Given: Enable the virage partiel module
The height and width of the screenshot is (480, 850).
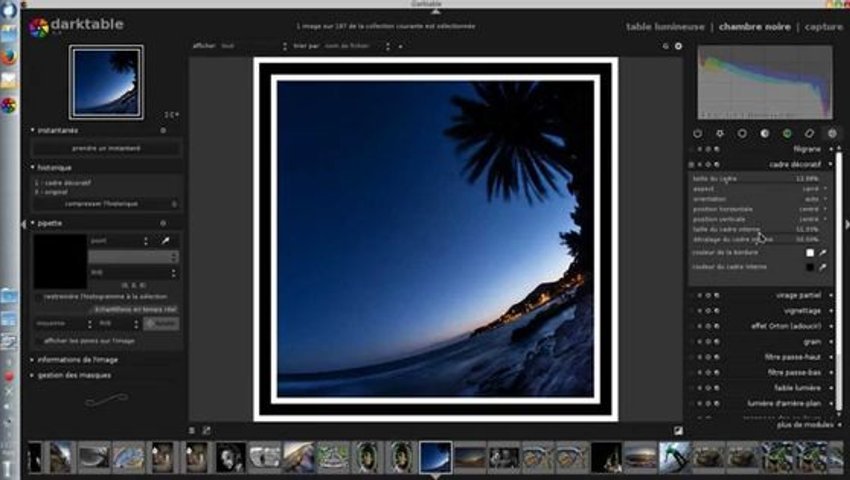Looking at the screenshot, I should click(x=691, y=296).
